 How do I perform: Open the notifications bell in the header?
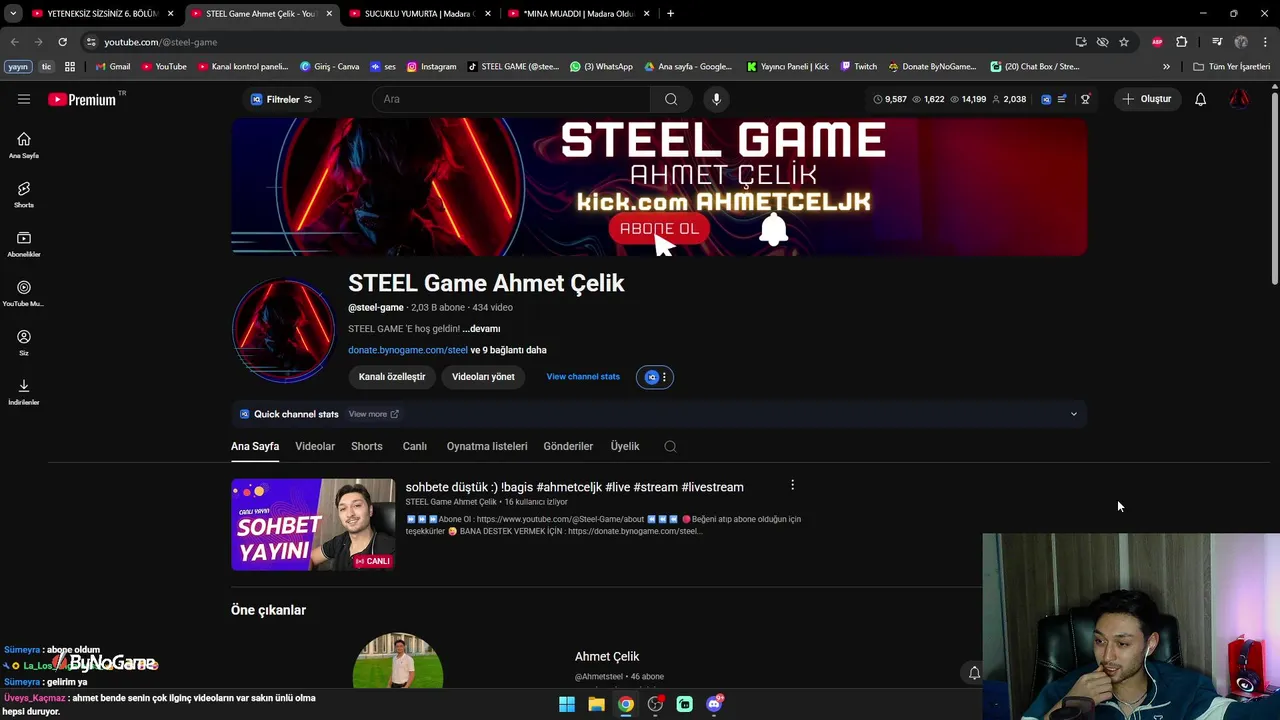coord(1200,99)
